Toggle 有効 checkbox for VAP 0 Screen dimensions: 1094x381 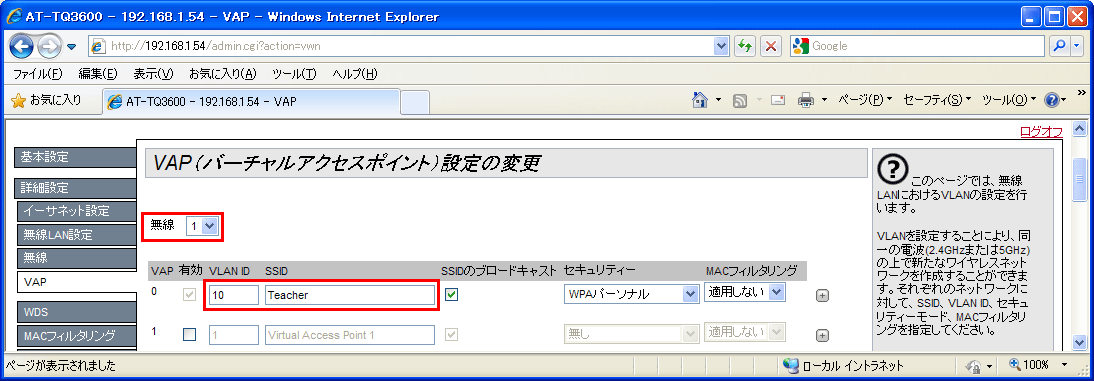coord(189,295)
